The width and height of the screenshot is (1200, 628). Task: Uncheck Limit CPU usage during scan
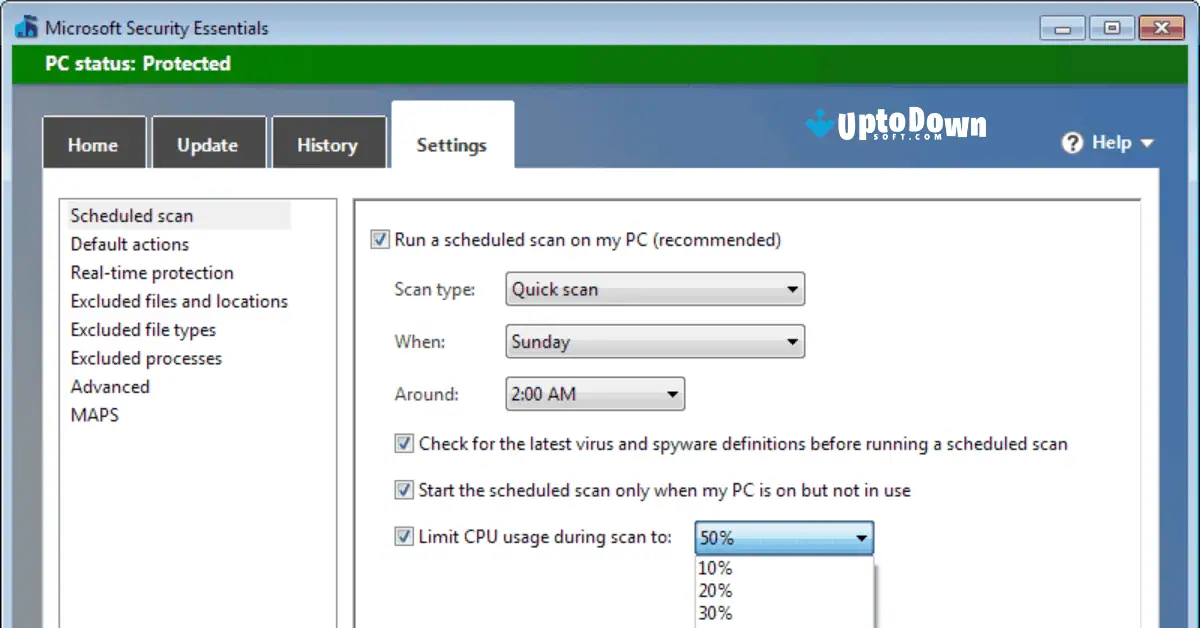pos(404,537)
